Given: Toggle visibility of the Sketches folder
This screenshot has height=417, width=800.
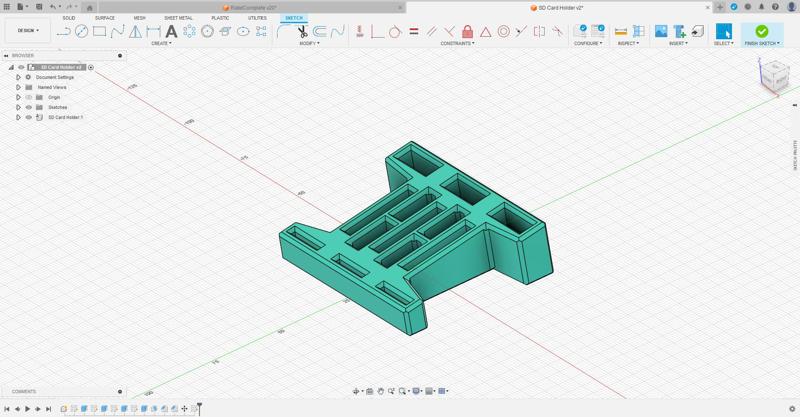Looking at the screenshot, I should [x=28, y=107].
